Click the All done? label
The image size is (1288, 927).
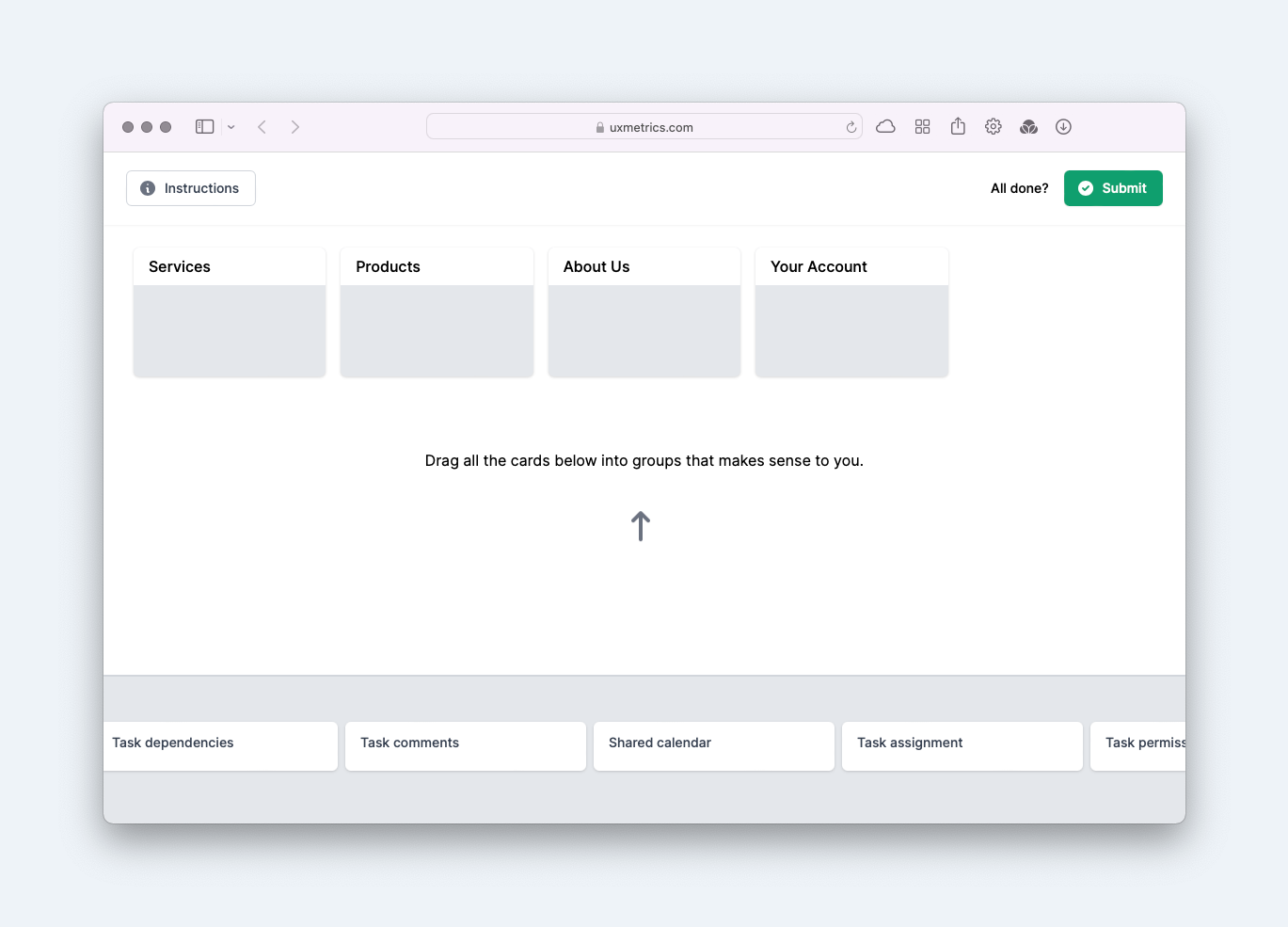[x=1019, y=188]
